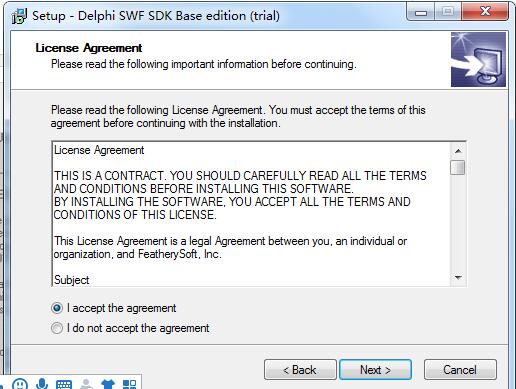Screen dimensions: 516x389
Task: Open the four-squares toolbox icon
Action: pos(129,384)
